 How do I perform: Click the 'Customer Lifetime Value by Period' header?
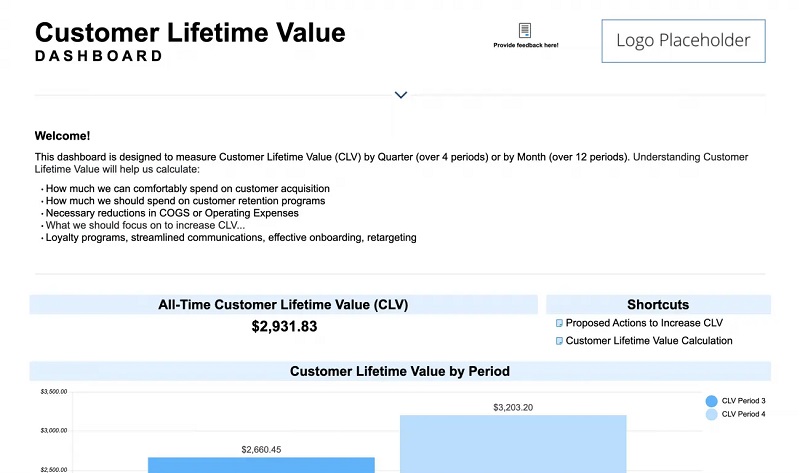click(x=400, y=371)
